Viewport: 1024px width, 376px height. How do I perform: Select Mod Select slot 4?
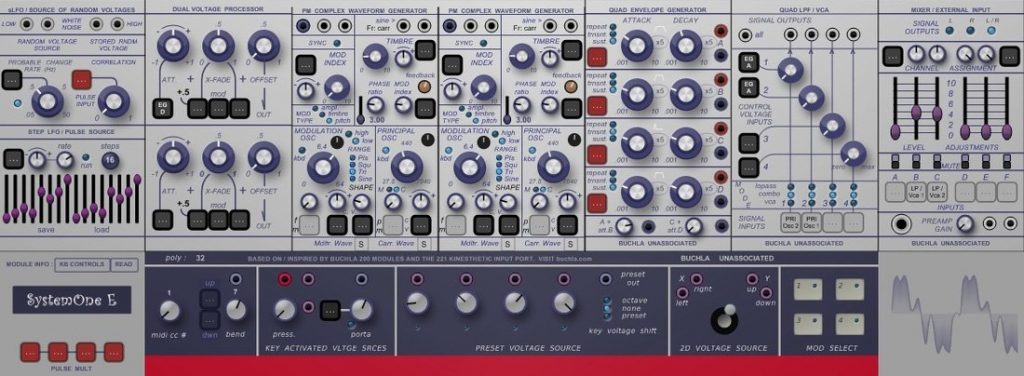coord(850,324)
